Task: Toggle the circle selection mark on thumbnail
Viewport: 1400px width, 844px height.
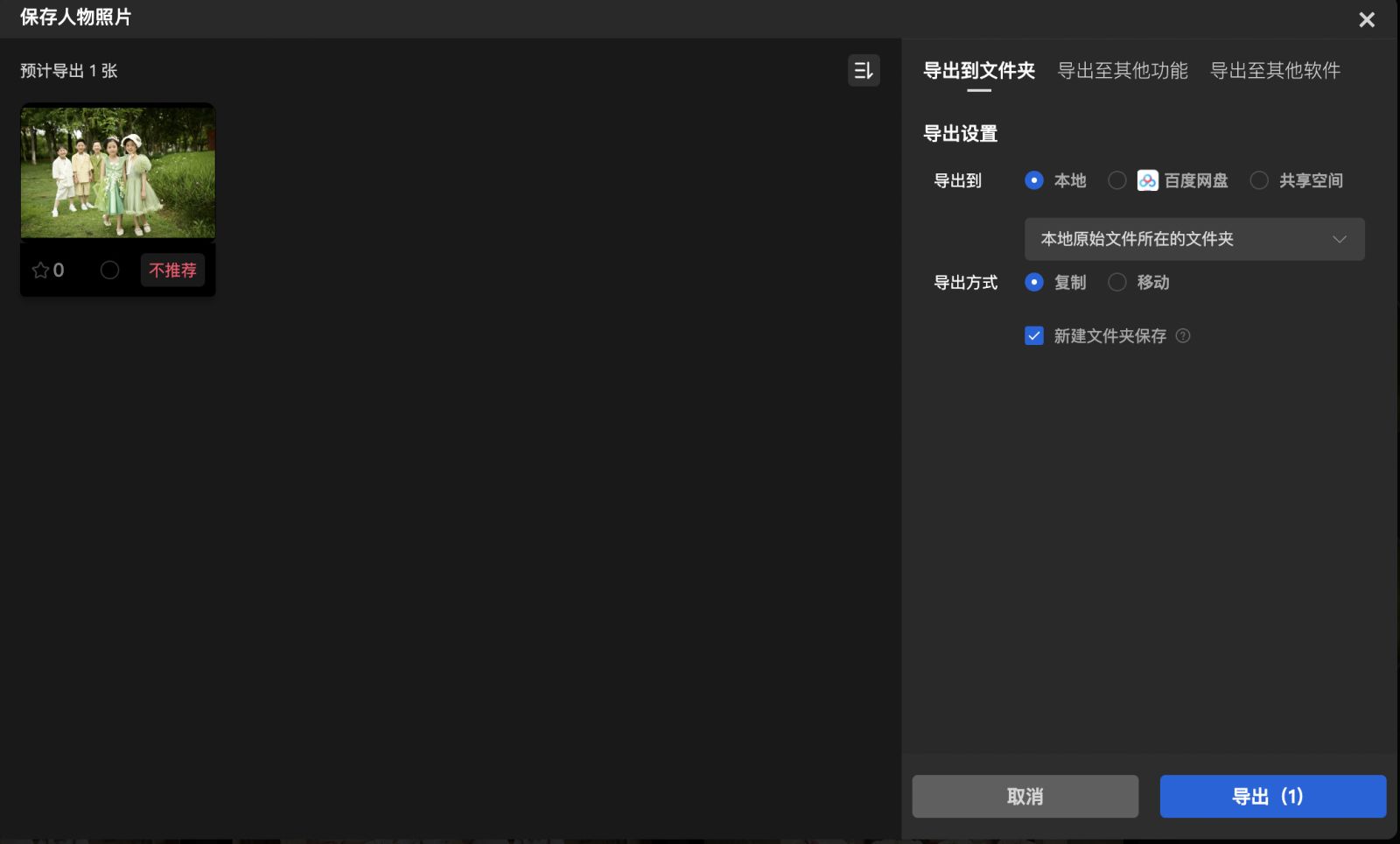Action: pyautogui.click(x=109, y=271)
